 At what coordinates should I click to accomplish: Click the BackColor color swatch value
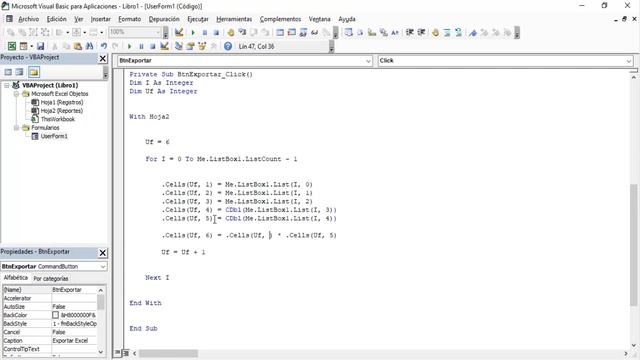[56, 315]
